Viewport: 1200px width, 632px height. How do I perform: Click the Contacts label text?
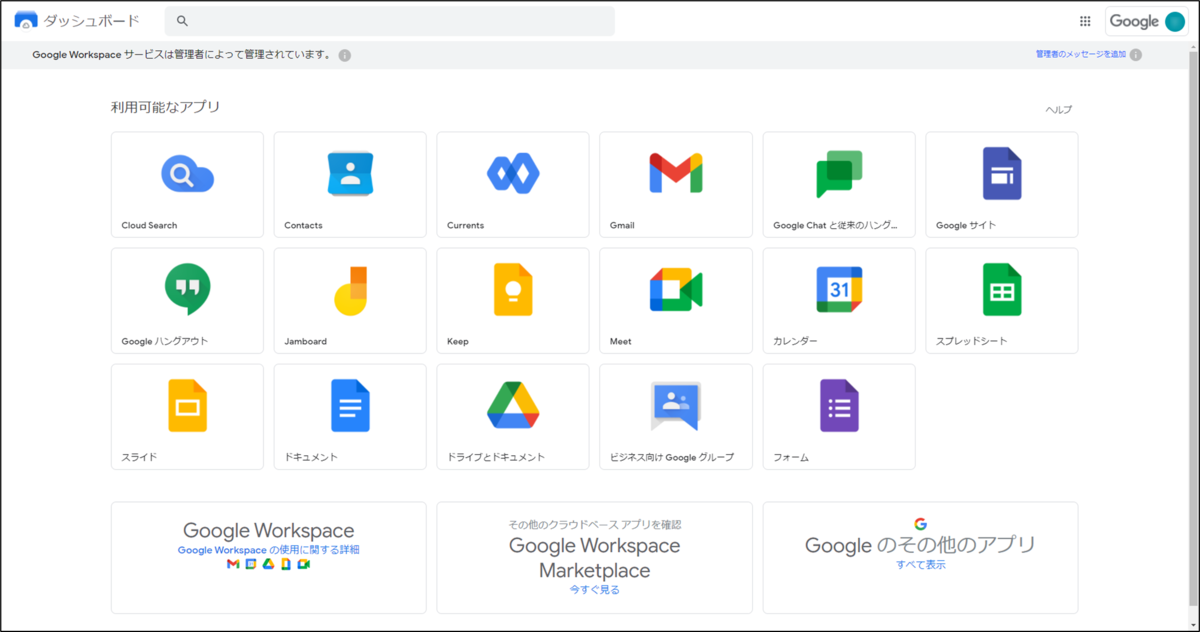[303, 225]
